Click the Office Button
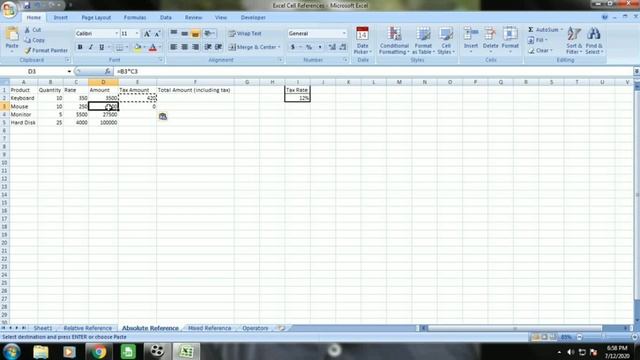Image resolution: width=640 pixels, height=360 pixels. coord(9,9)
